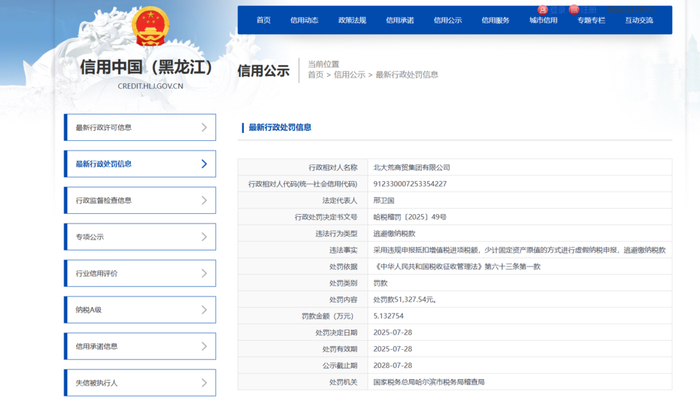Click chevron arrow beside 专项公示
The width and height of the screenshot is (700, 401).
204,237
